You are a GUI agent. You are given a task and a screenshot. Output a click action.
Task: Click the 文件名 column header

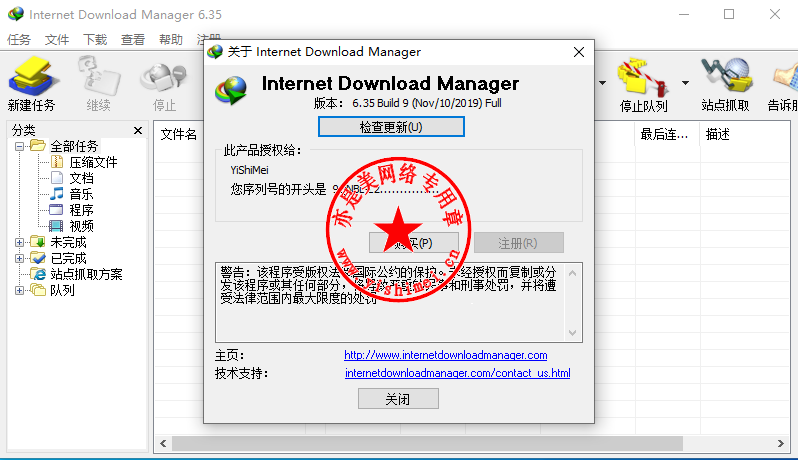pyautogui.click(x=179, y=134)
